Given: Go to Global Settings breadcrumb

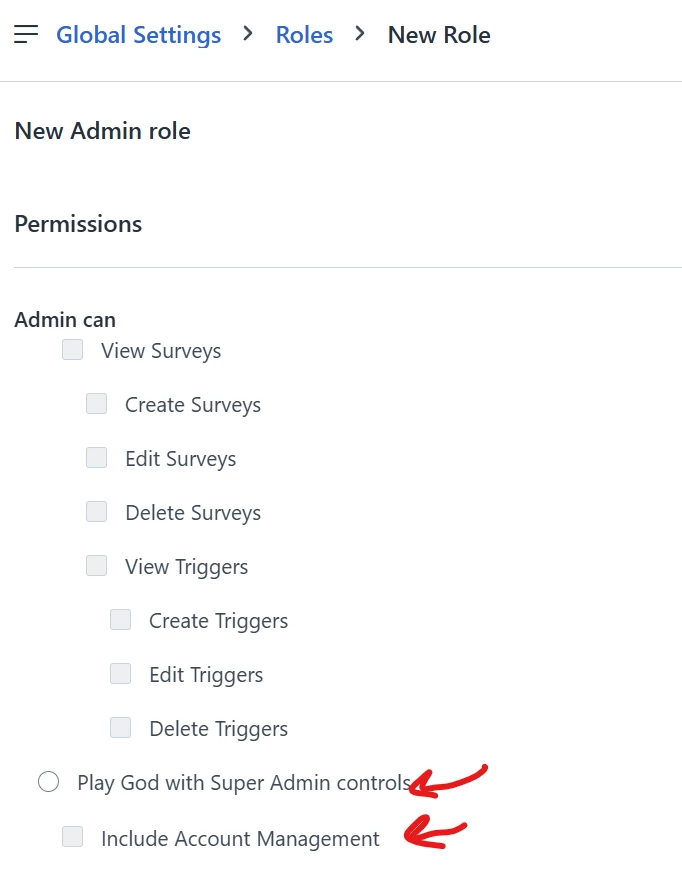Looking at the screenshot, I should click(138, 35).
